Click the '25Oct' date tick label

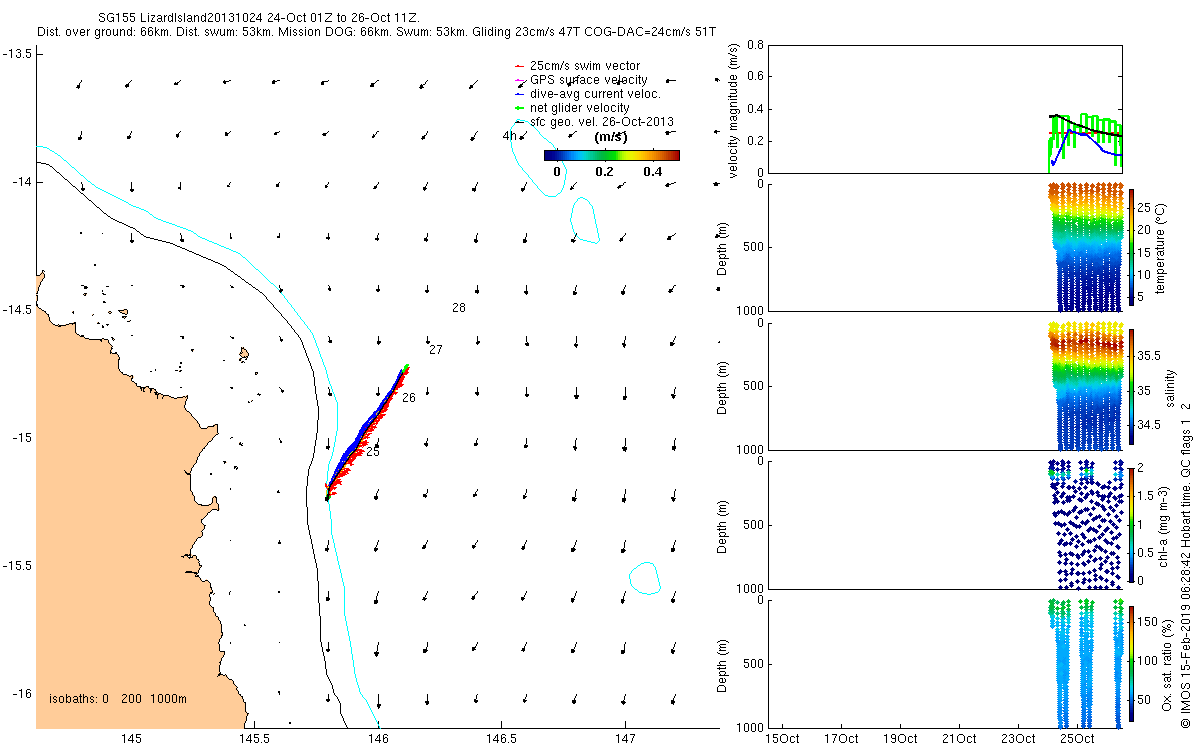coord(1076,739)
